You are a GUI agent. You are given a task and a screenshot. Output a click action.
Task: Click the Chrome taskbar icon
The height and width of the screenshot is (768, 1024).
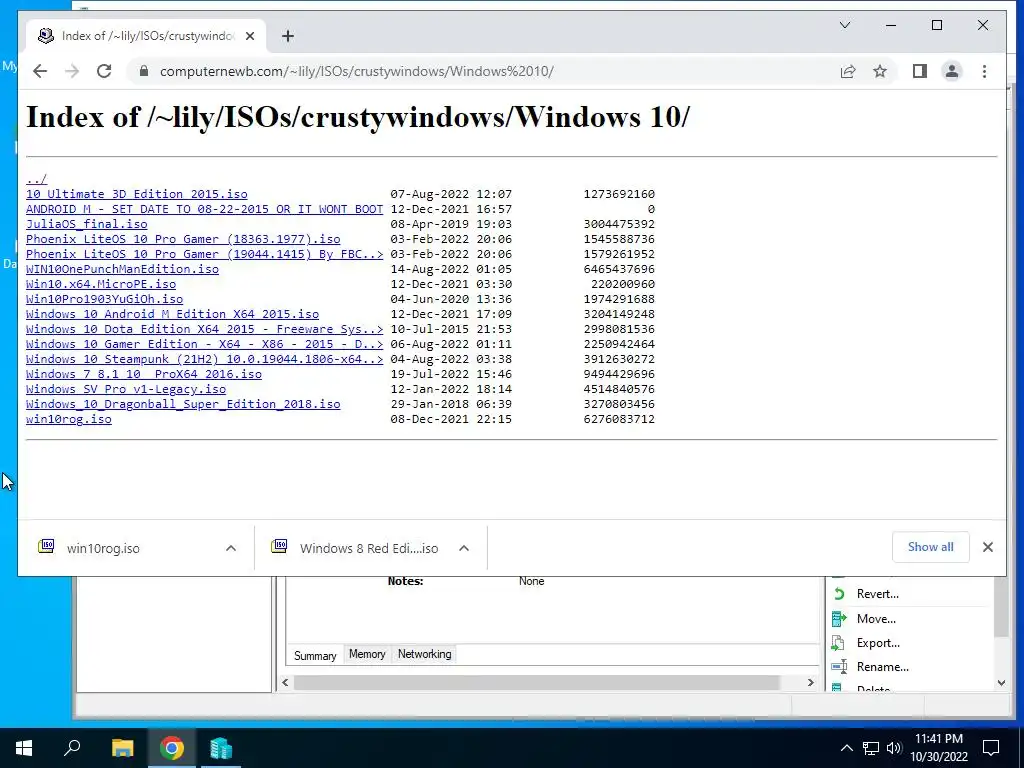point(172,748)
